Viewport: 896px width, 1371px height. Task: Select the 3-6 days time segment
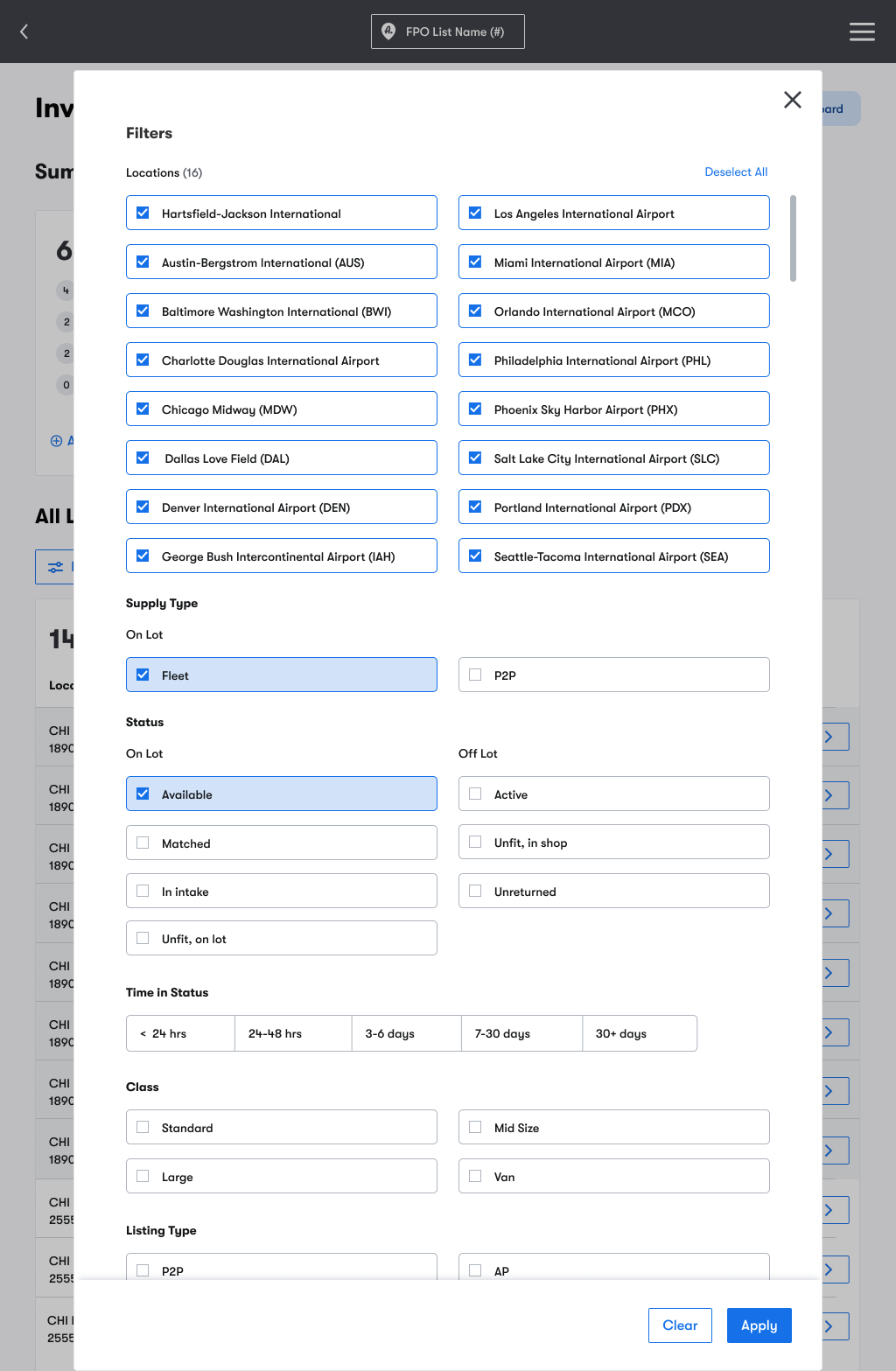click(x=407, y=1033)
